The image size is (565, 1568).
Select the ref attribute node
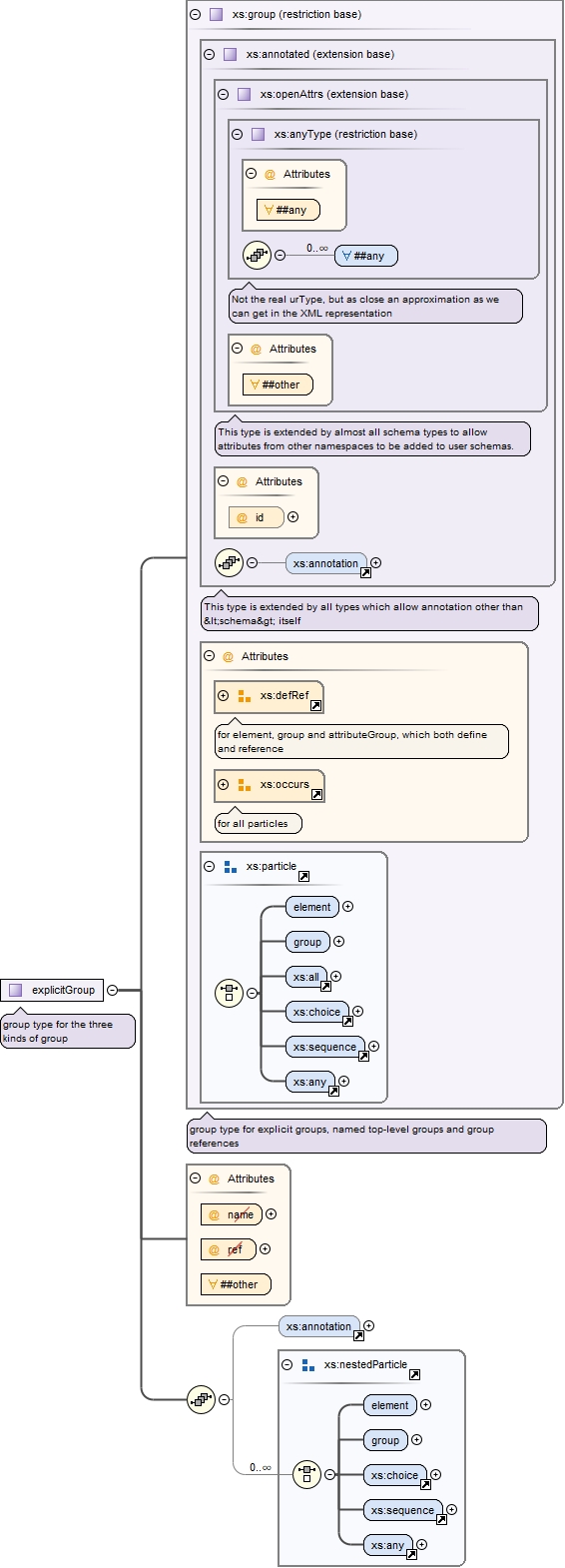(229, 1249)
